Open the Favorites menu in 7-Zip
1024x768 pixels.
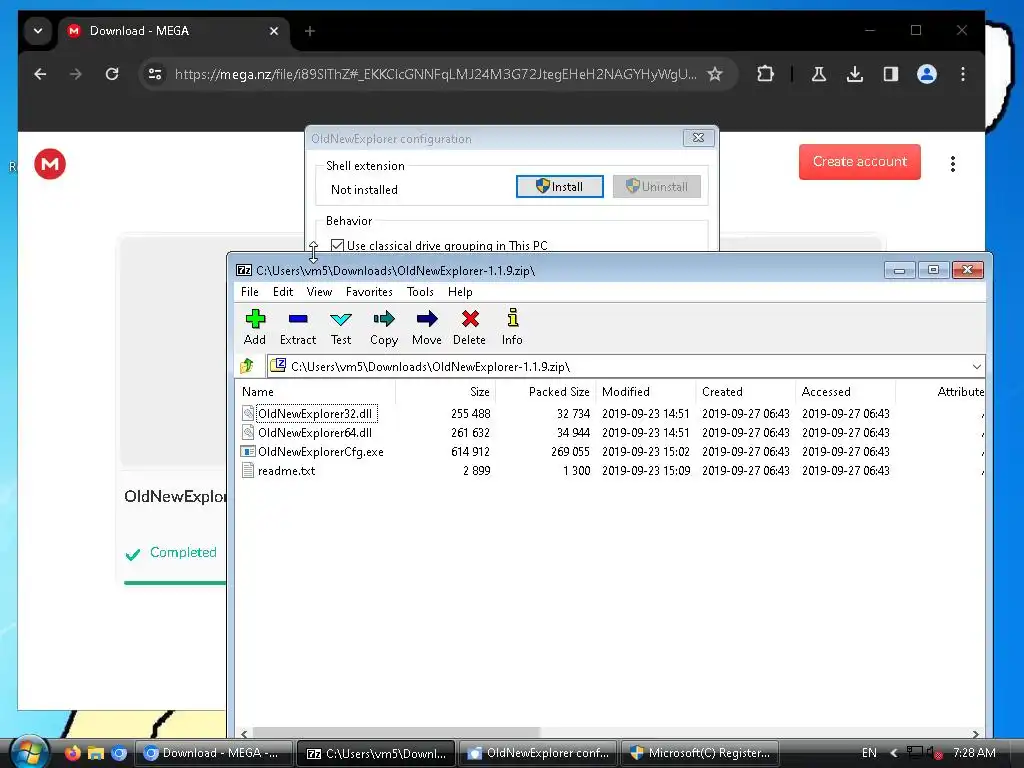point(369,292)
